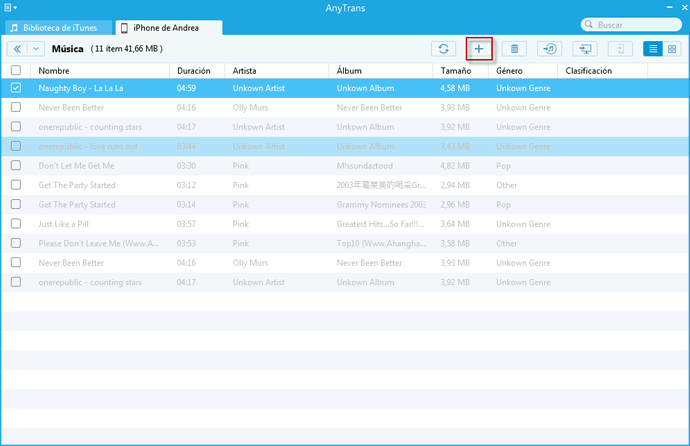Screen dimensions: 690x446
Task: Select the song name Don't Let Me Get Me
Action: click(77, 165)
